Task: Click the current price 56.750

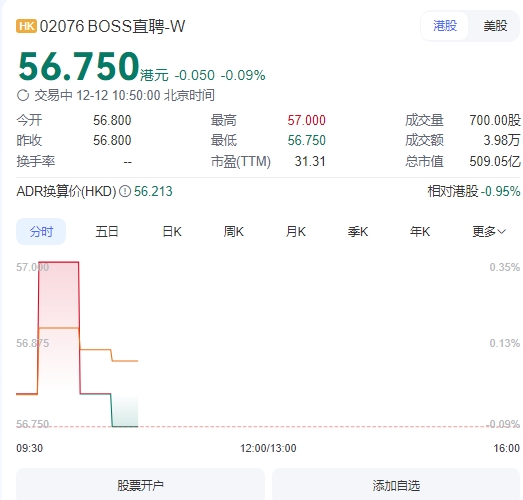Action: tap(78, 66)
